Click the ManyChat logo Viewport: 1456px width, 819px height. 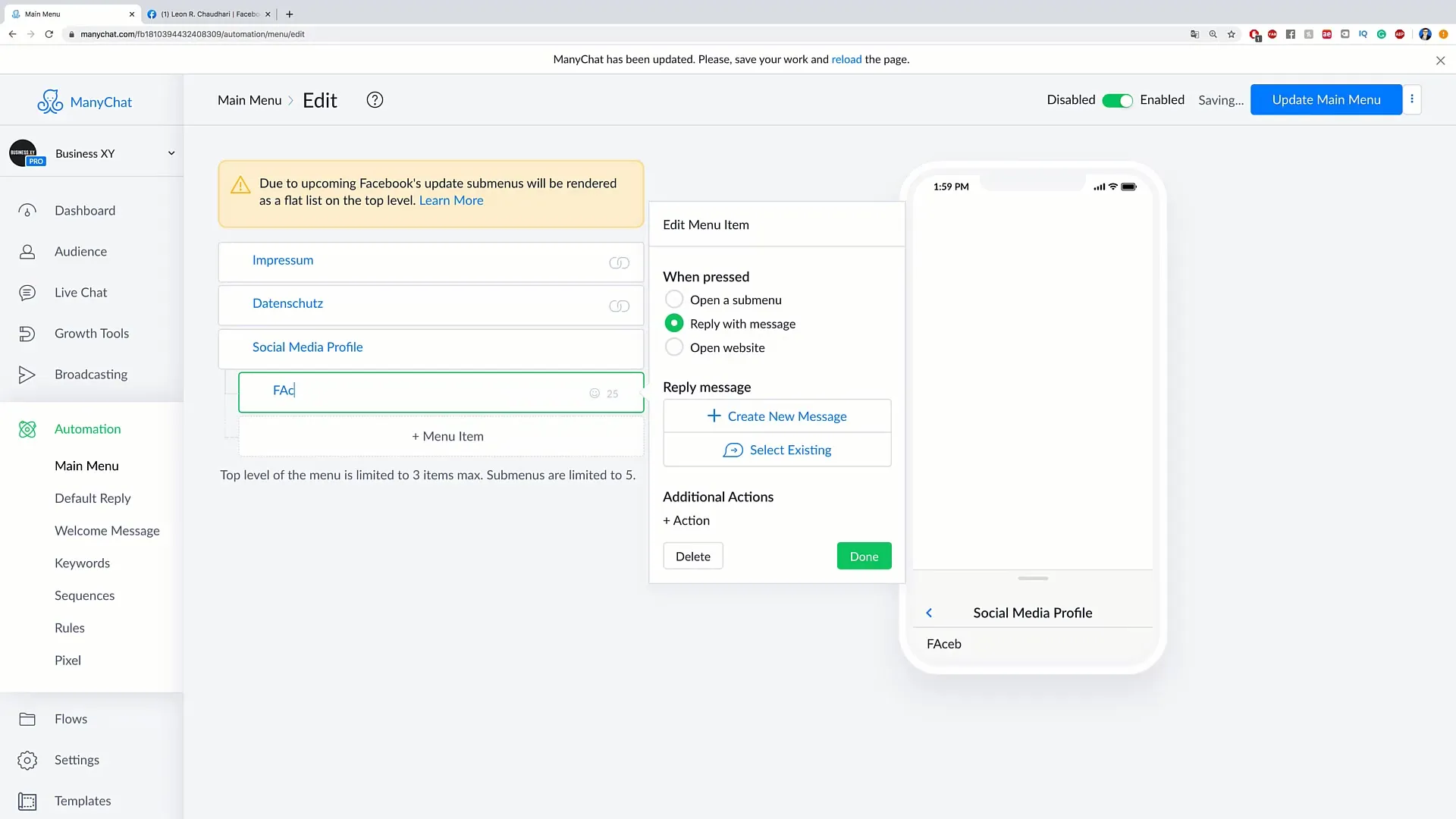tap(84, 102)
